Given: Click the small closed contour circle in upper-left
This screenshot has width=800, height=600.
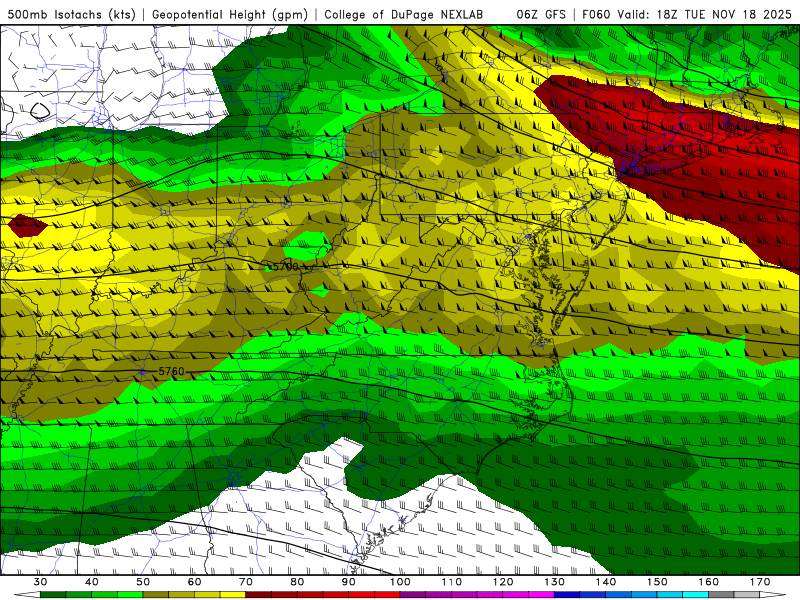Looking at the screenshot, I should 40,110.
